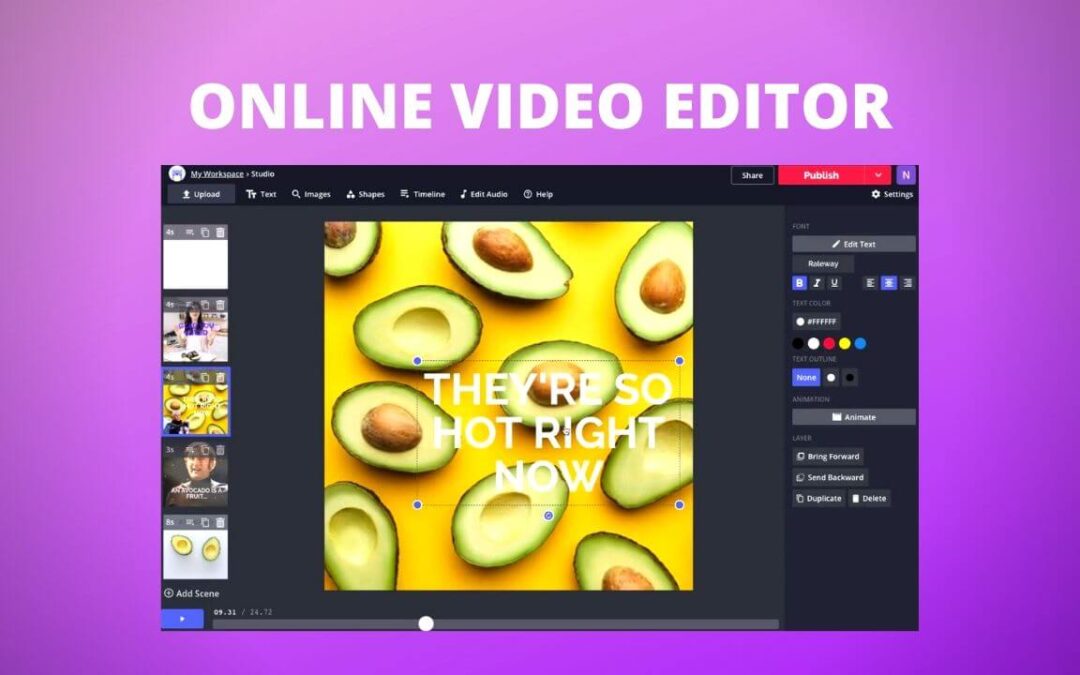Delete the avocado scene using its trash icon

[x=221, y=377]
